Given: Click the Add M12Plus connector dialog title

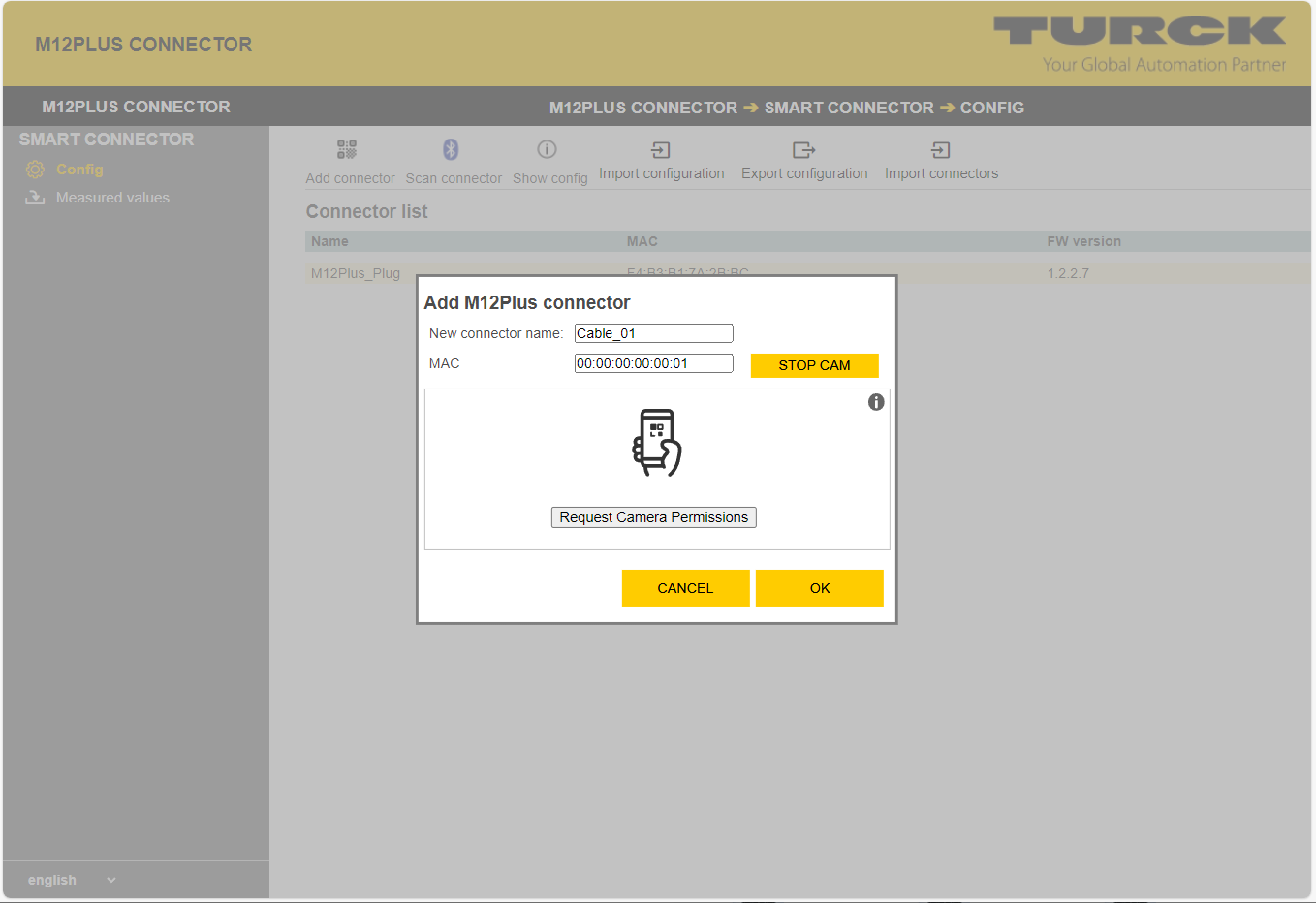Looking at the screenshot, I should tap(527, 302).
